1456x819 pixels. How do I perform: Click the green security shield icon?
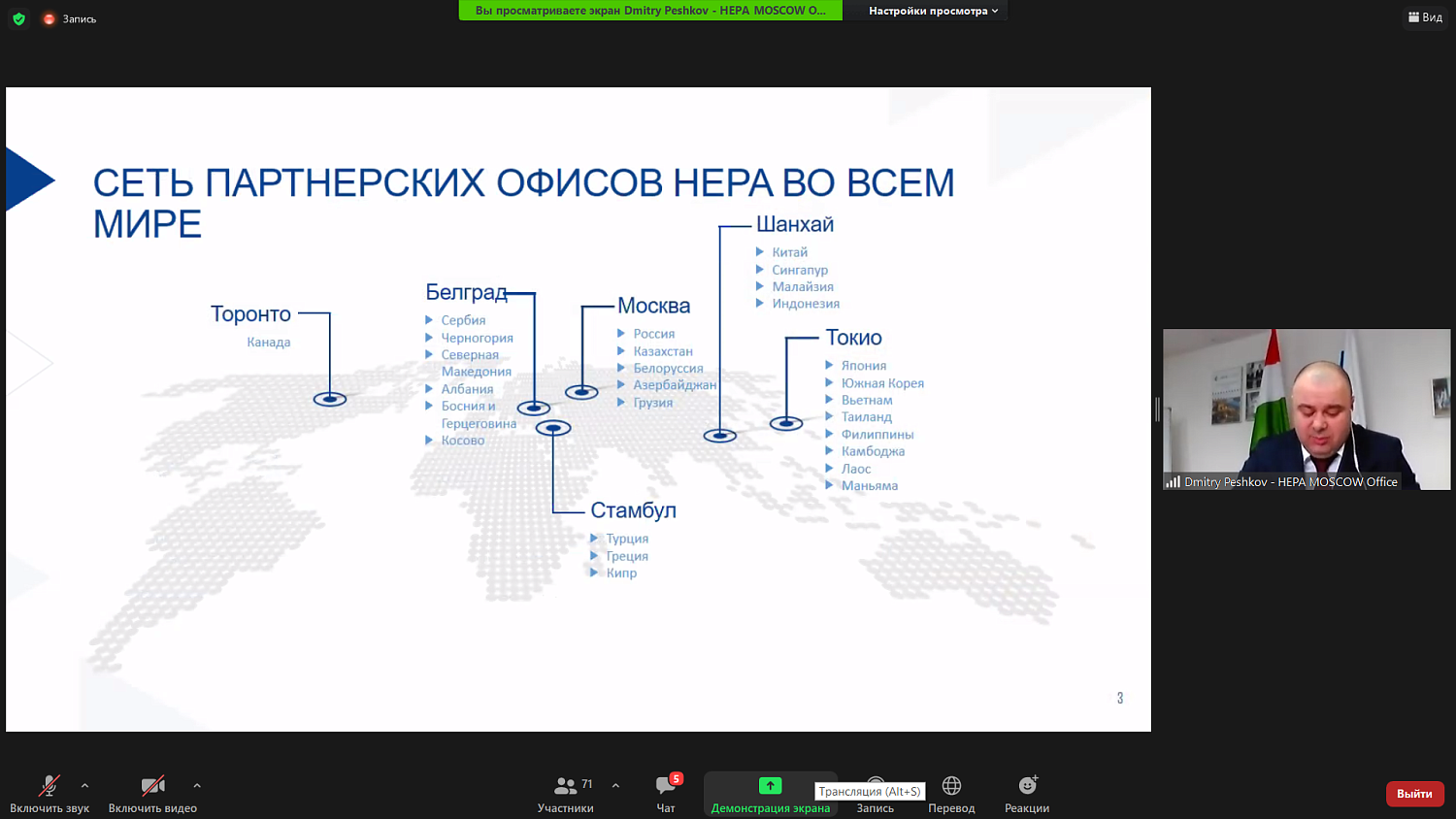coord(18,17)
